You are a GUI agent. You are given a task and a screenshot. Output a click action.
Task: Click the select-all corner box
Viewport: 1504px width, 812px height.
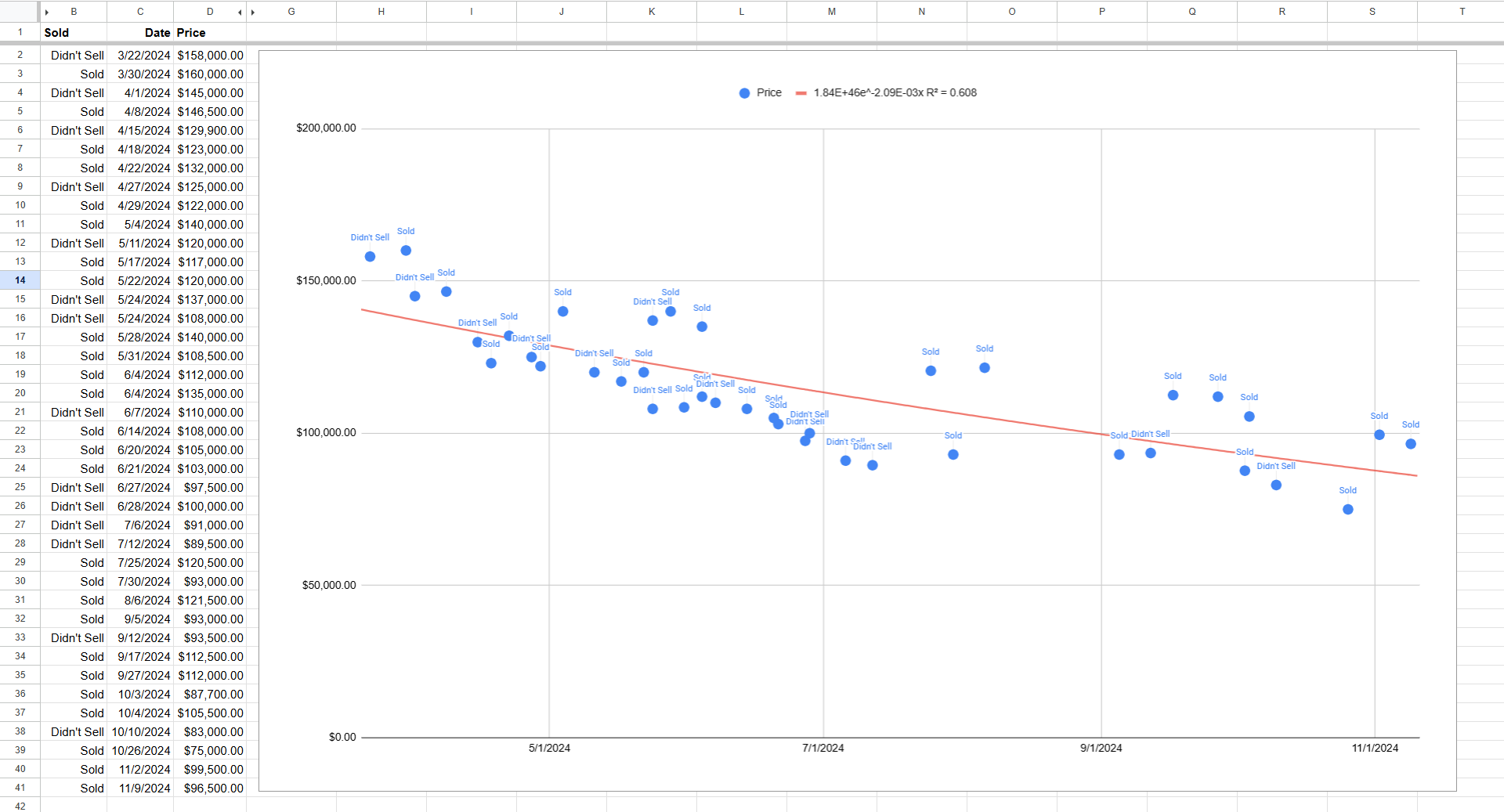[20, 12]
